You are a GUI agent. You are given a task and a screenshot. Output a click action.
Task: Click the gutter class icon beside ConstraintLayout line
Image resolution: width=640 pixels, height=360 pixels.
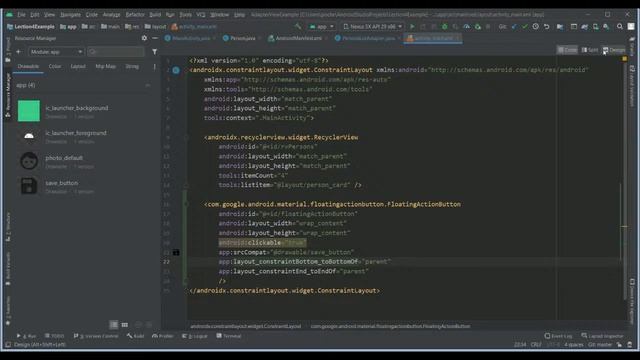pos(176,70)
